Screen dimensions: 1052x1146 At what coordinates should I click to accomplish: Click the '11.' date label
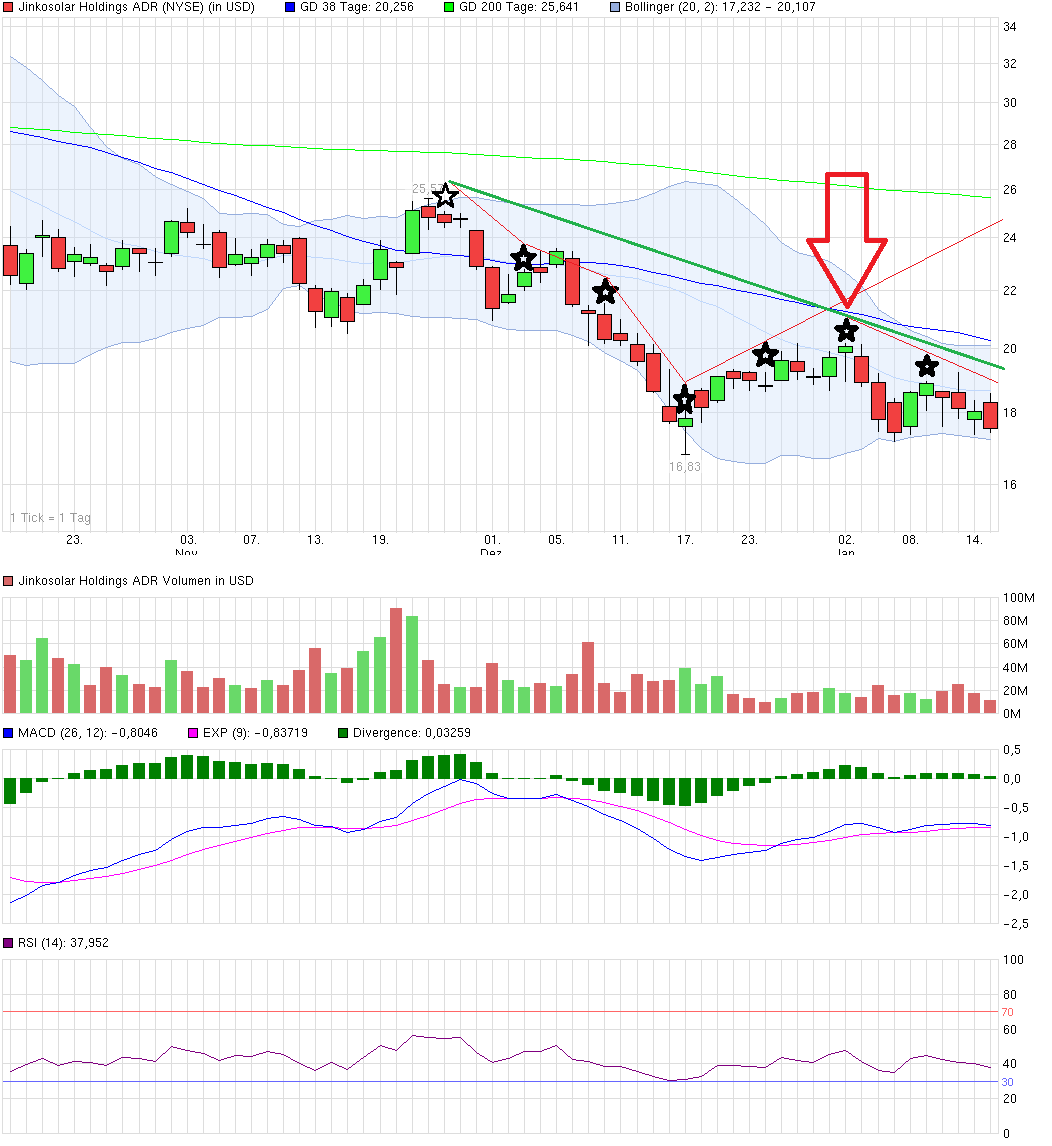tap(620, 540)
